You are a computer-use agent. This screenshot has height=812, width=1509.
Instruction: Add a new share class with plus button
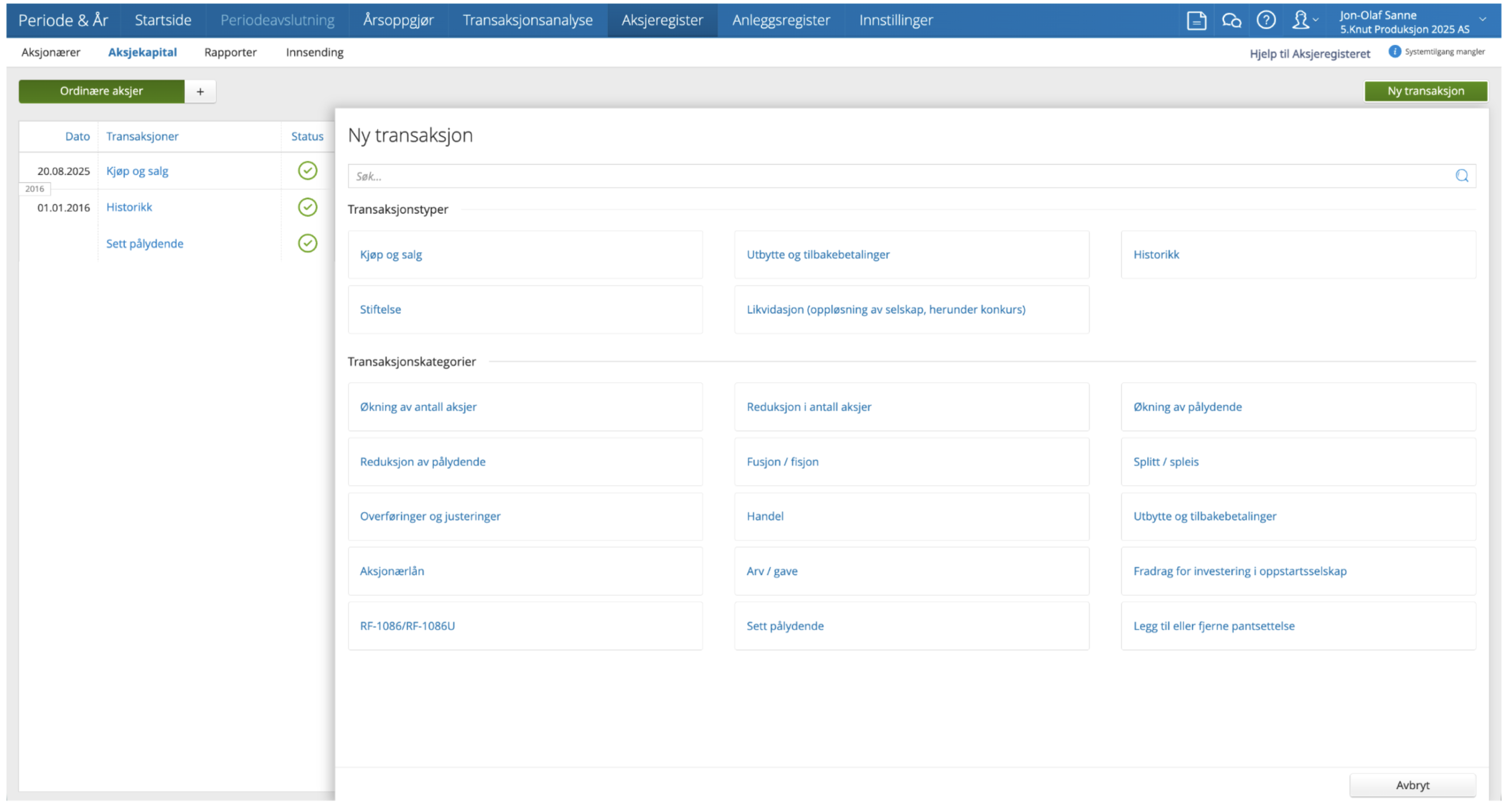[200, 91]
